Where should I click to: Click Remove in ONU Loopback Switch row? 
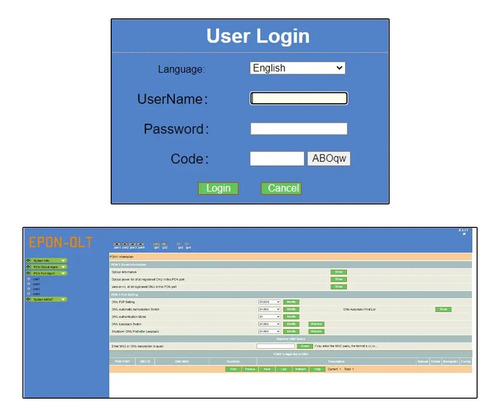[x=316, y=324]
